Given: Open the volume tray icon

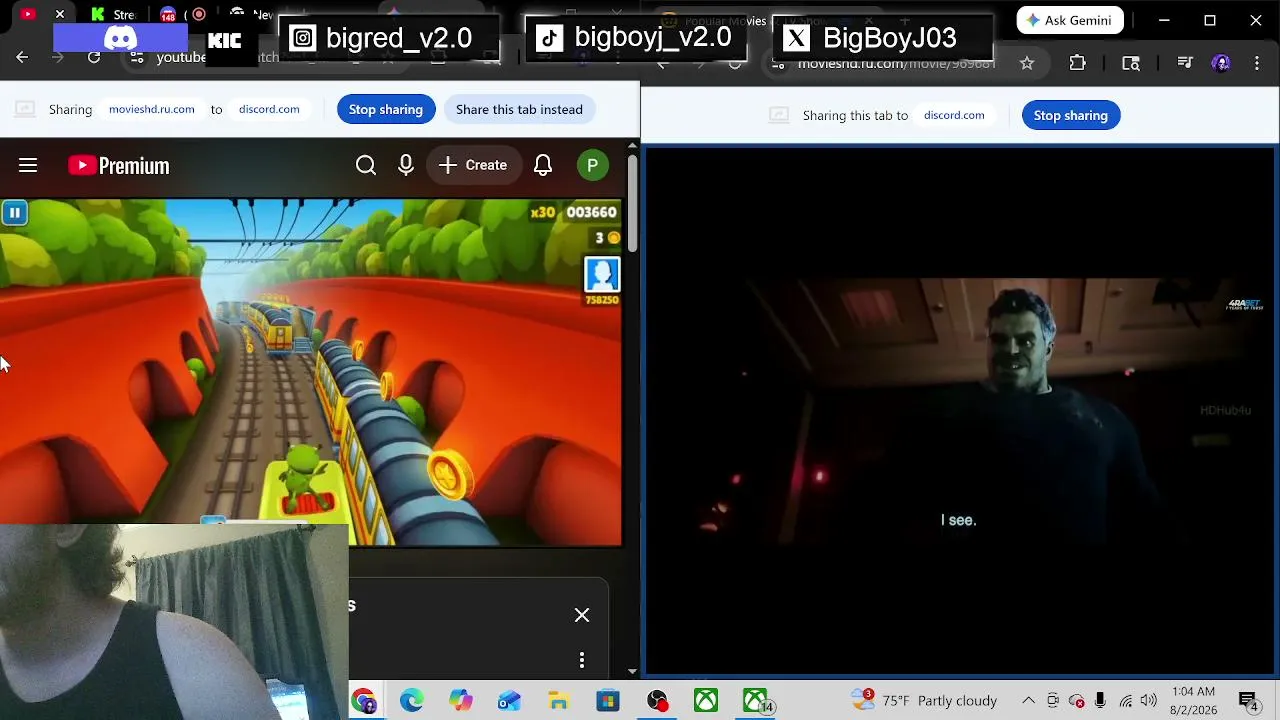Looking at the screenshot, I should click(1149, 701).
